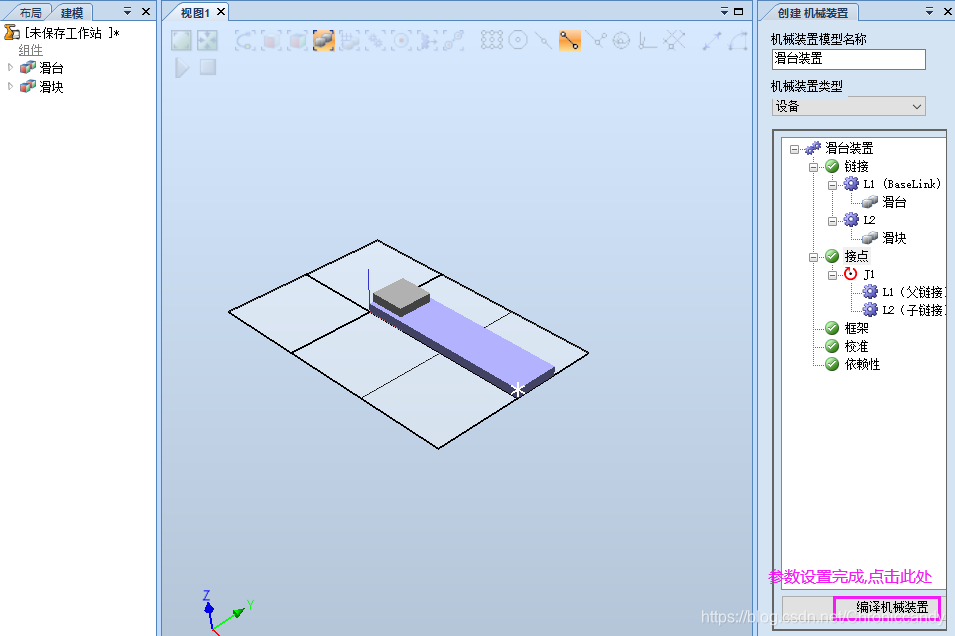The height and width of the screenshot is (636, 955).
Task: Open the 创建 机械装置 panel dropdown arrow
Action: [929, 12]
